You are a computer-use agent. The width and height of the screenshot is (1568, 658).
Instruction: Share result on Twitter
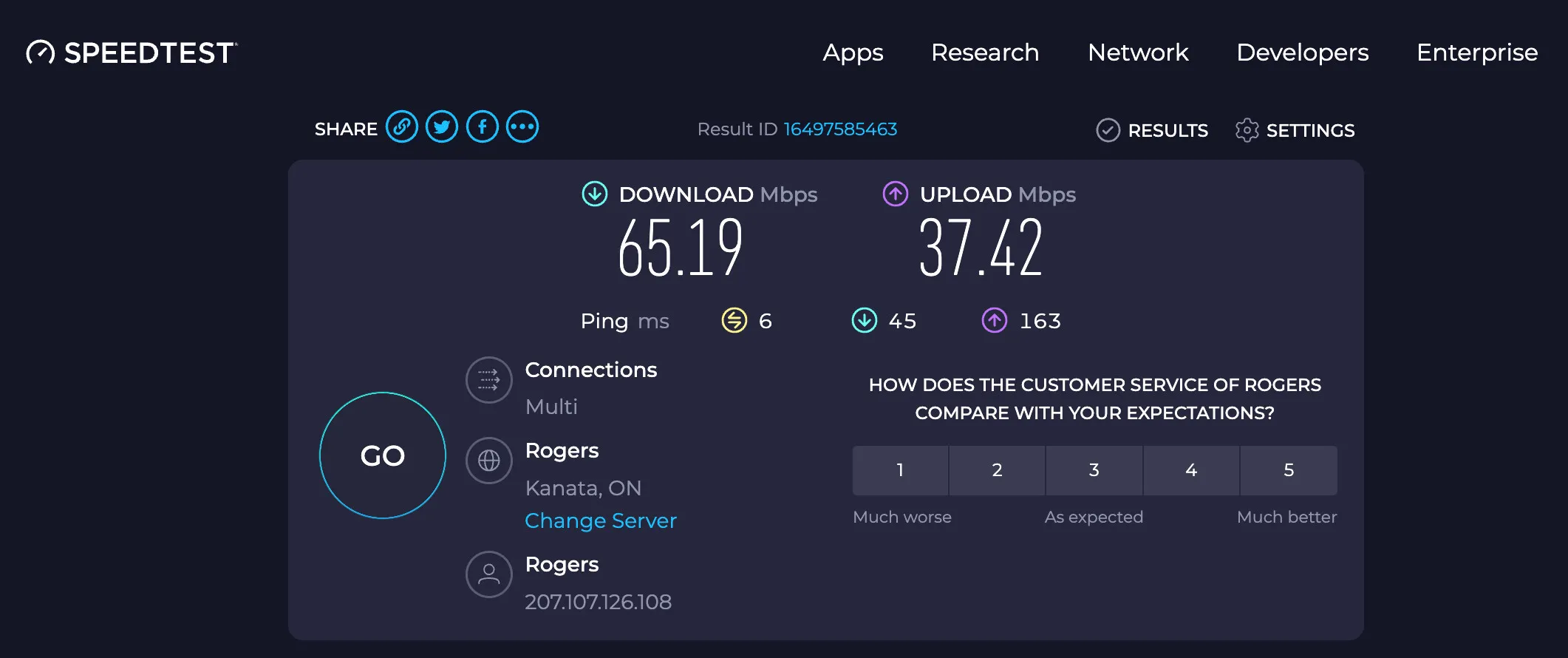point(442,127)
